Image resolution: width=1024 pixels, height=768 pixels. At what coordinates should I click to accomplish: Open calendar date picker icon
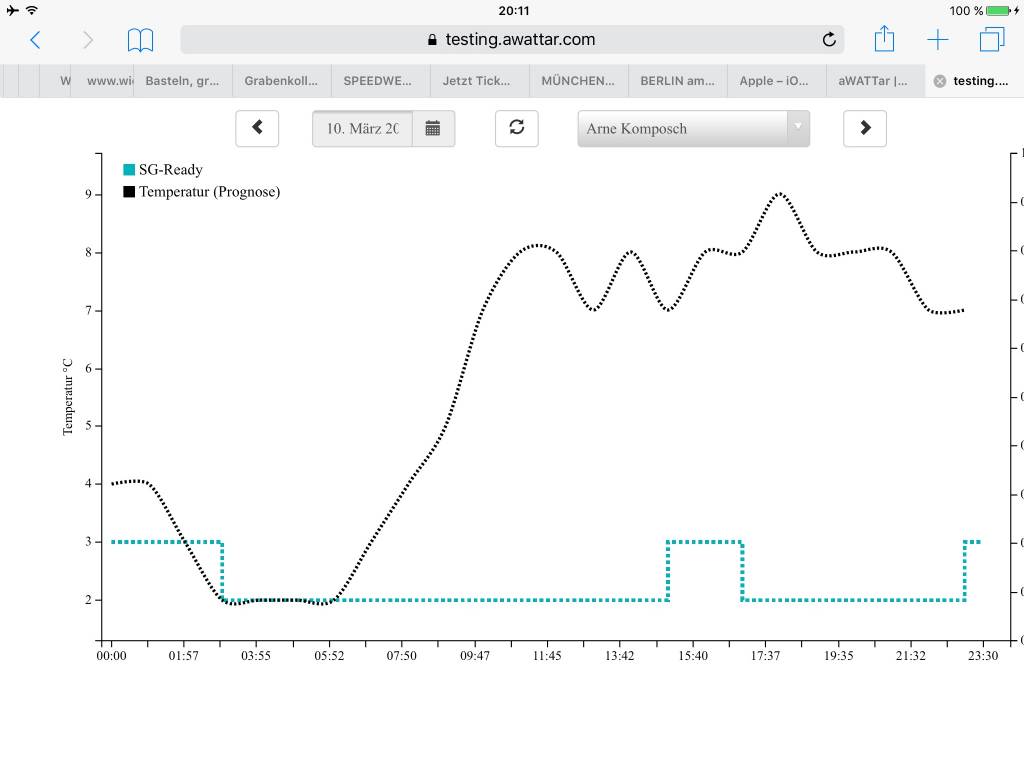[x=433, y=129]
